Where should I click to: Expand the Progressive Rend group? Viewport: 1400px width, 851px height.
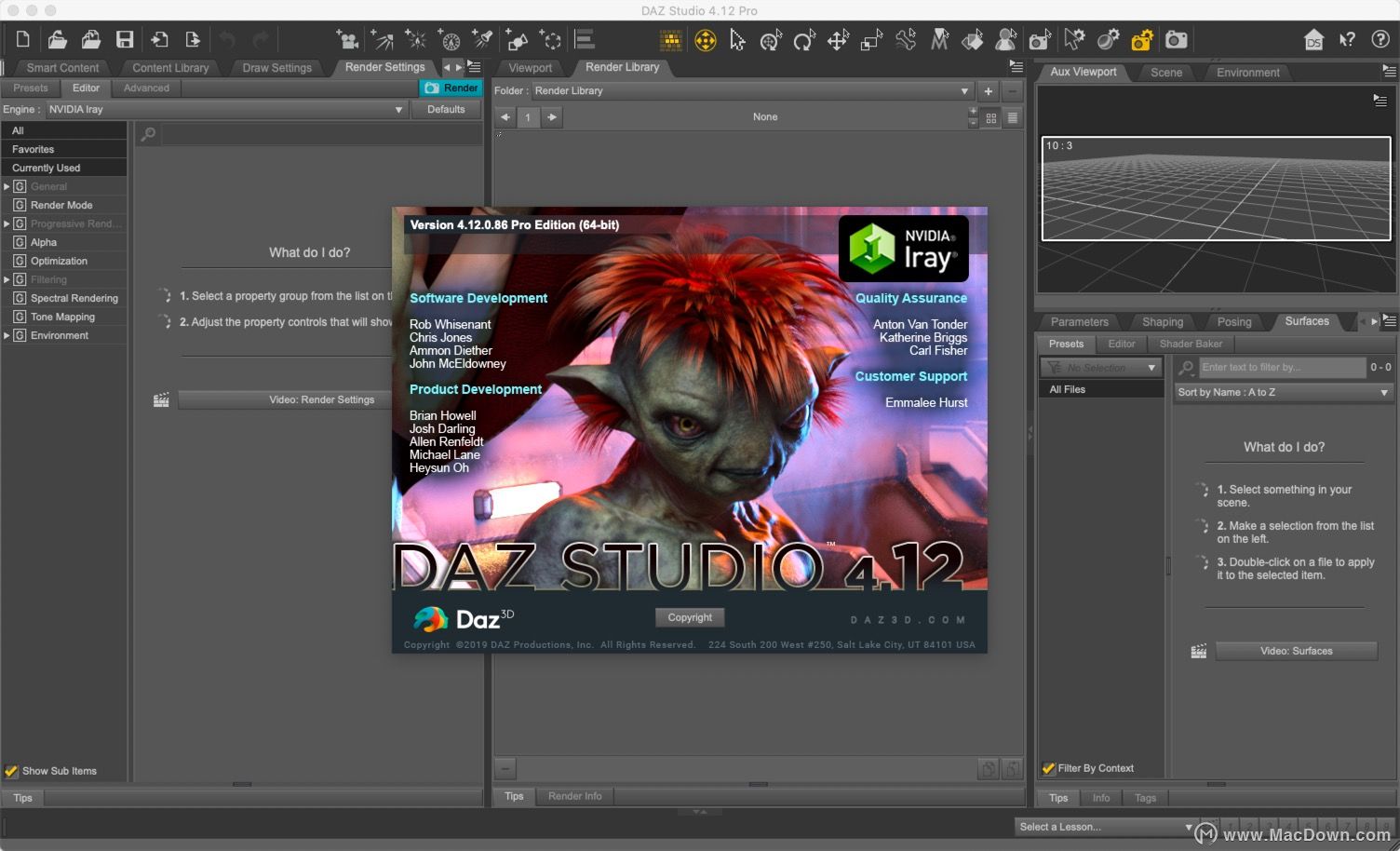coord(7,223)
